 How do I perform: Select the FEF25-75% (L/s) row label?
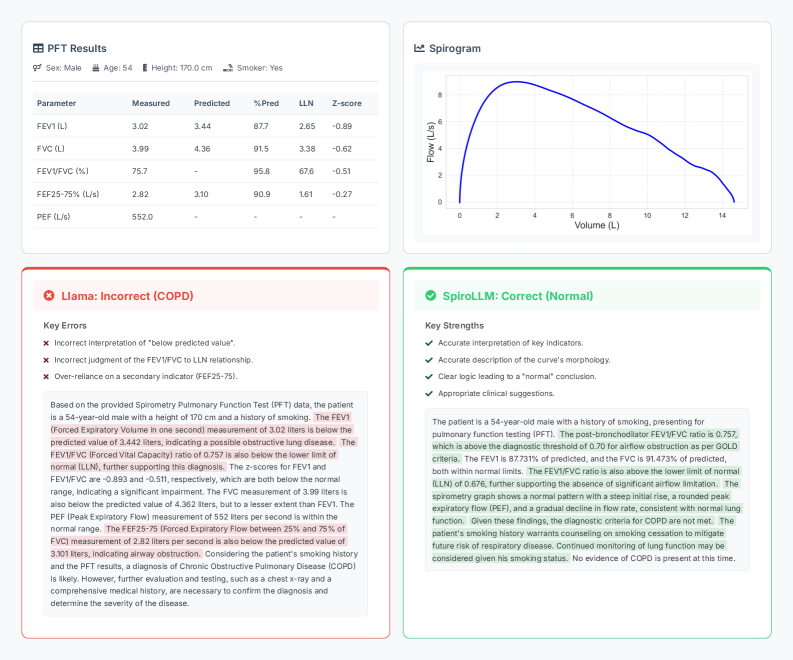click(x=68, y=194)
